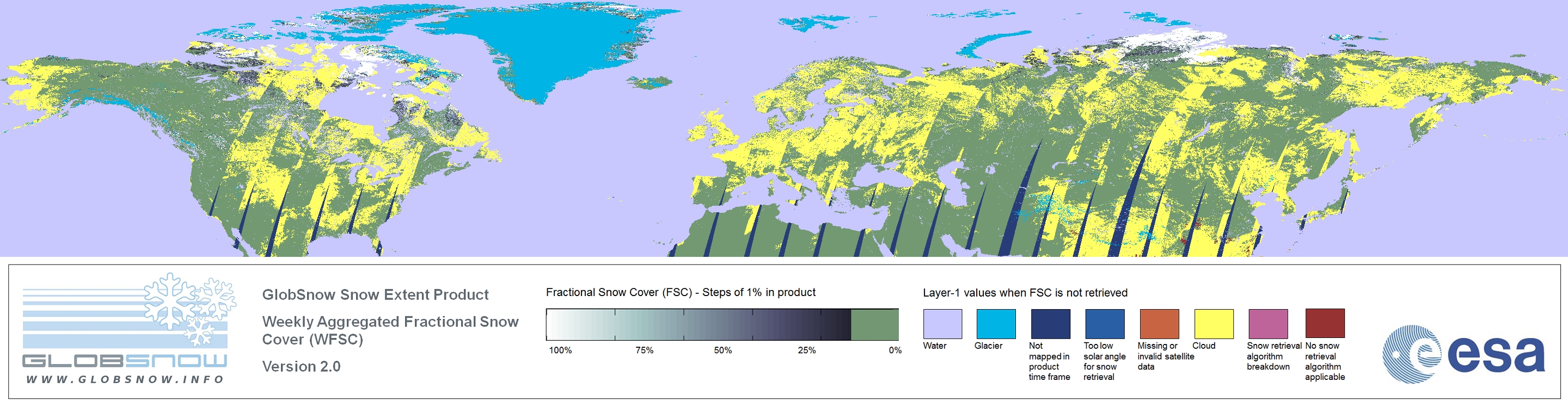Click the 50% scale label

[x=722, y=350]
